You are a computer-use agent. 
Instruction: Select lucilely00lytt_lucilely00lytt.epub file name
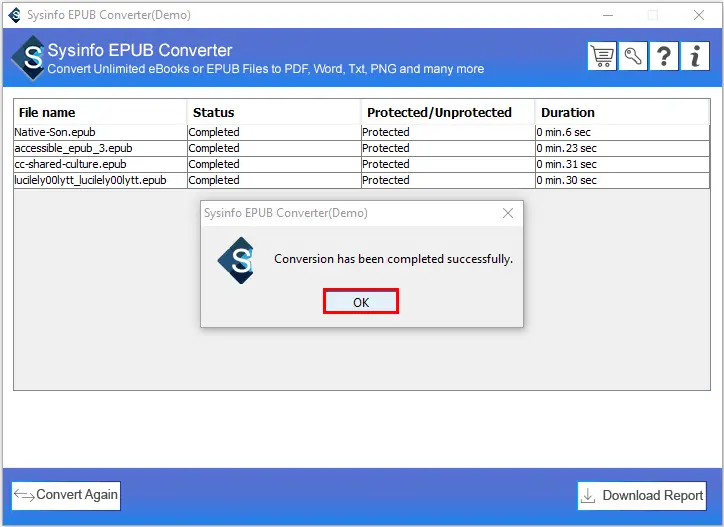click(90, 180)
